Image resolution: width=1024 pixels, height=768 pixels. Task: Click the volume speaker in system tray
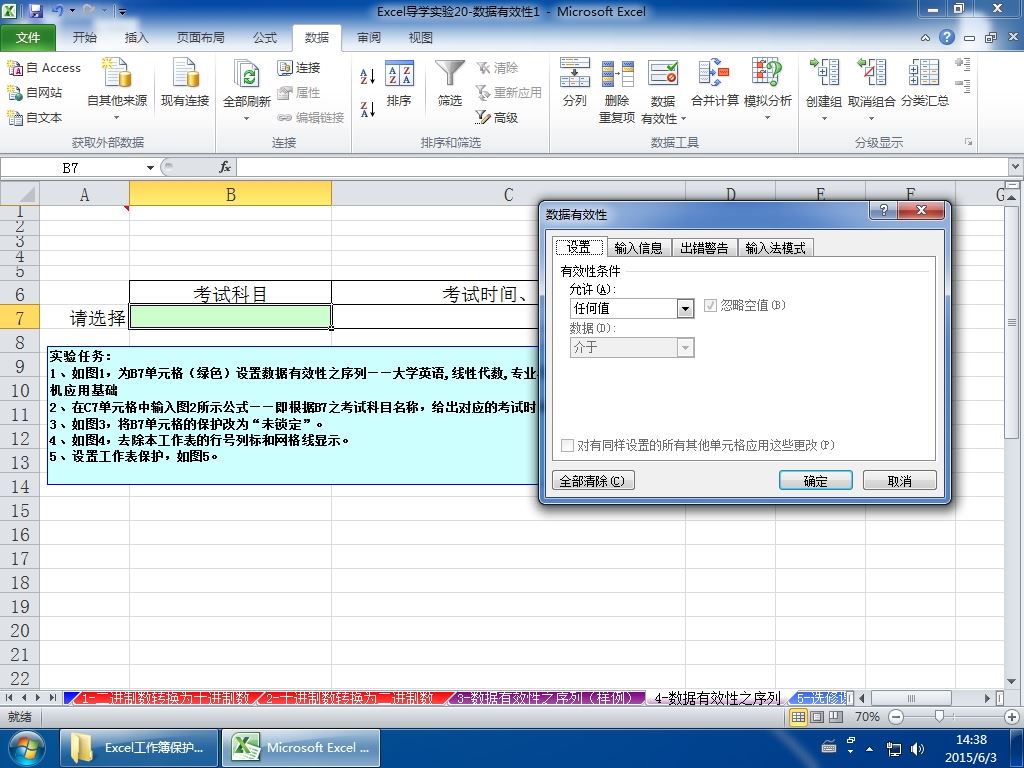(917, 749)
